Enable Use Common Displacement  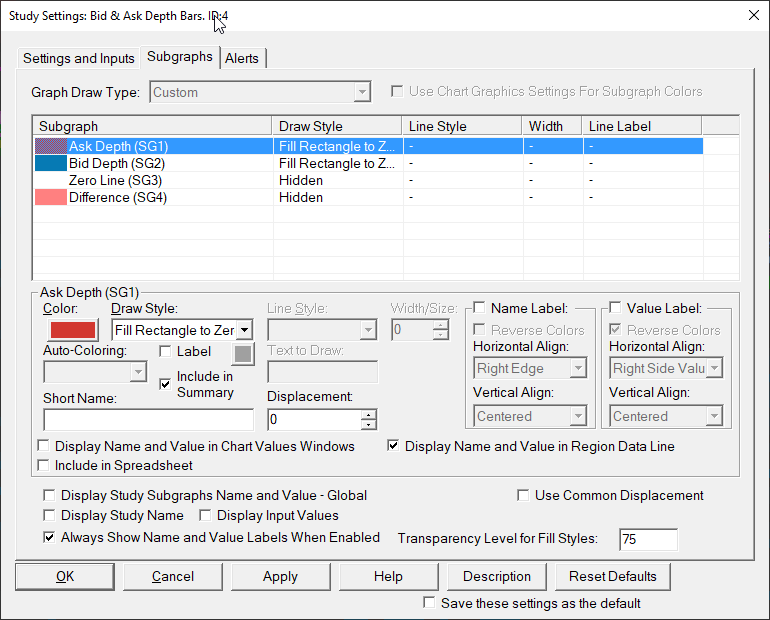point(523,495)
